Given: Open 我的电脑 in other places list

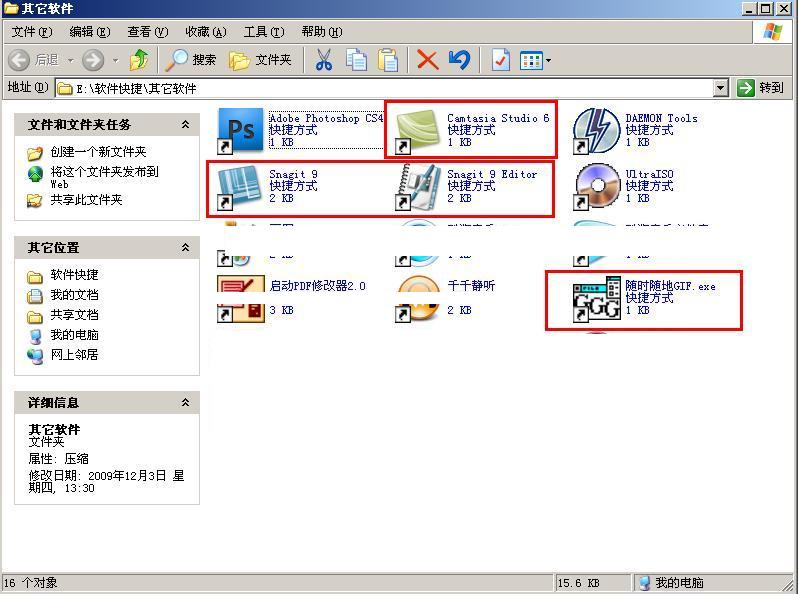Looking at the screenshot, I should click(74, 334).
